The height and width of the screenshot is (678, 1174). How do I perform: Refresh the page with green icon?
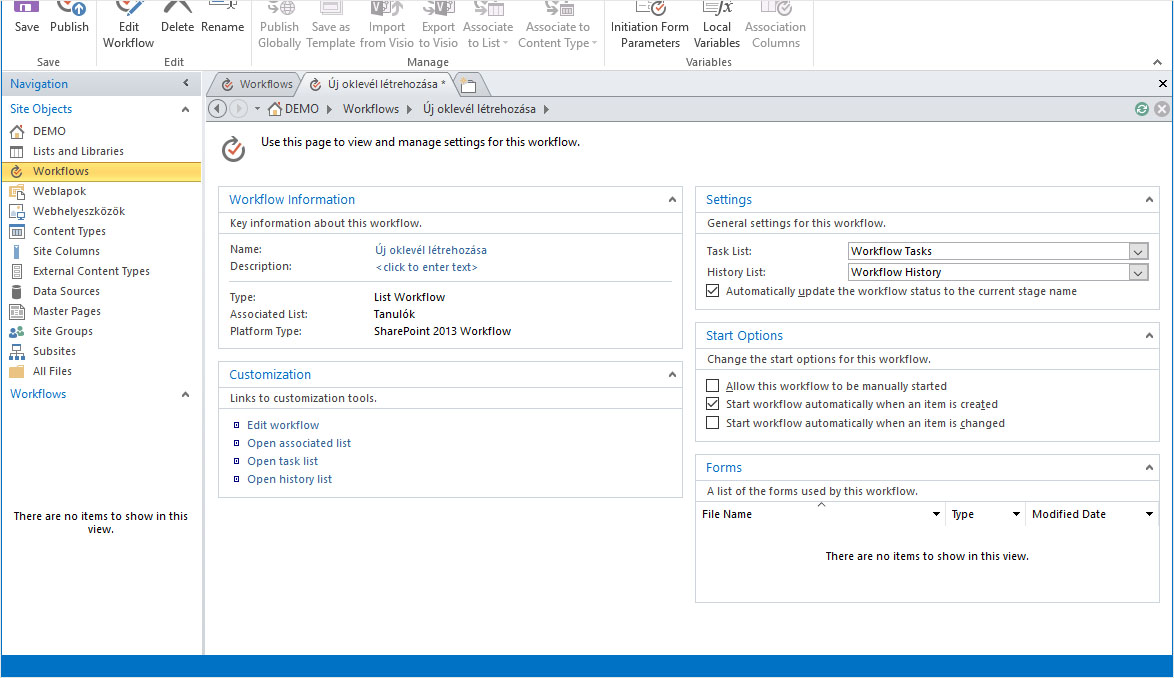pos(1142,109)
